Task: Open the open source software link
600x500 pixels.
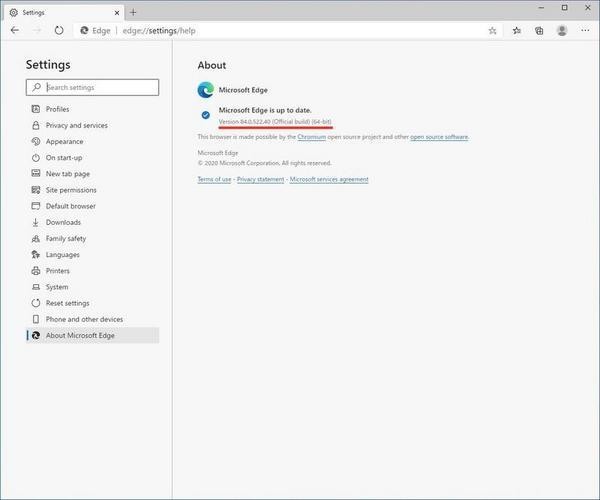Action: click(439, 137)
